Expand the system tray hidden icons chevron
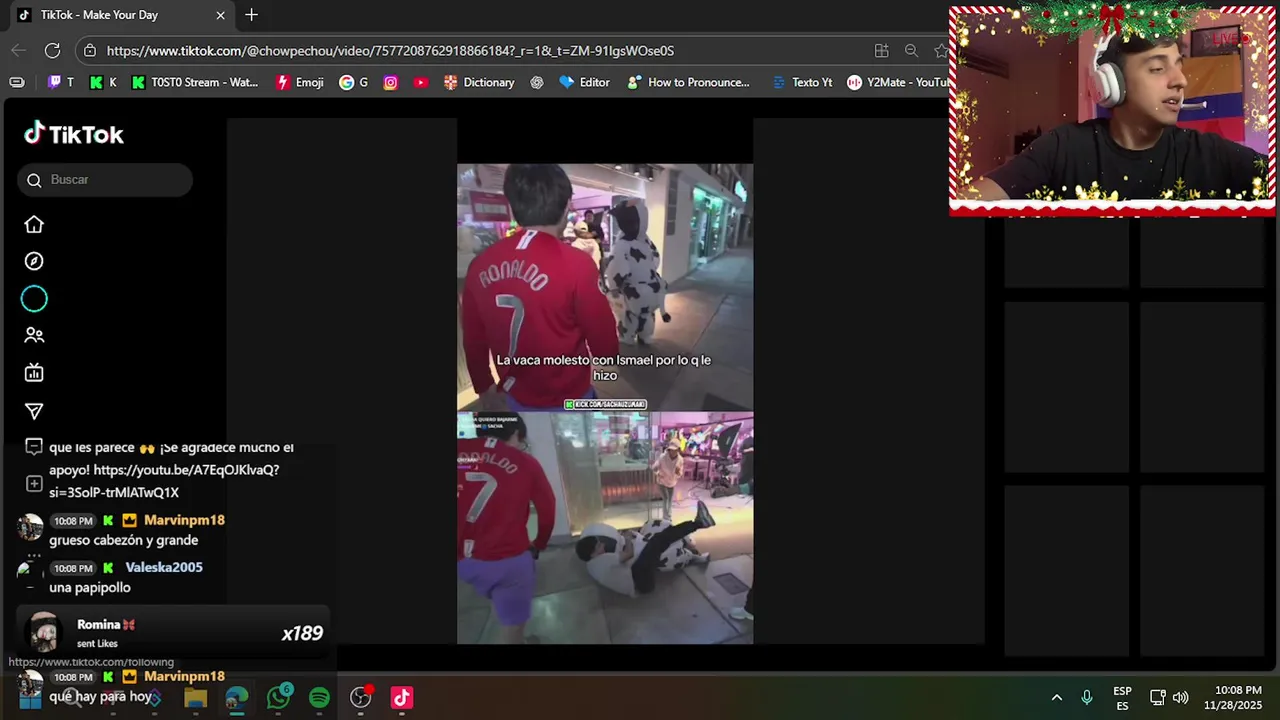 click(1056, 697)
